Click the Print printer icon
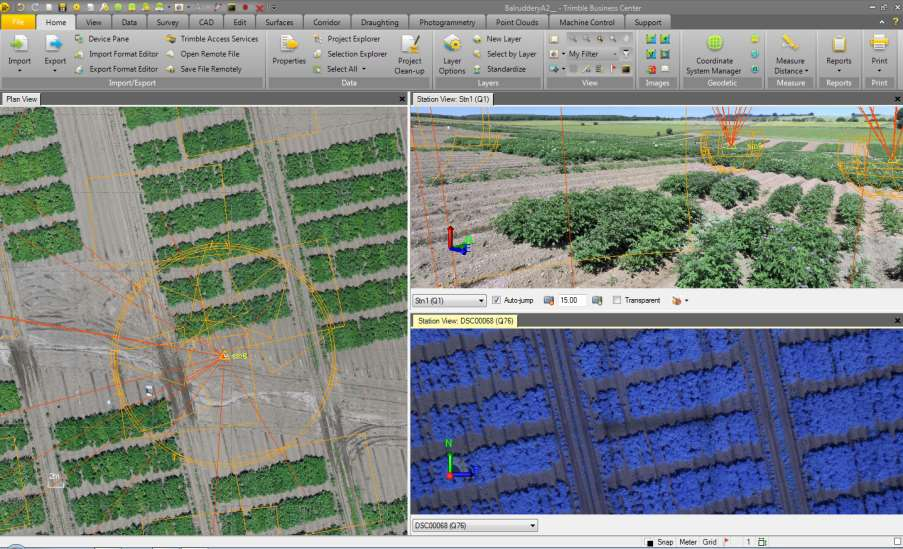 point(879,43)
